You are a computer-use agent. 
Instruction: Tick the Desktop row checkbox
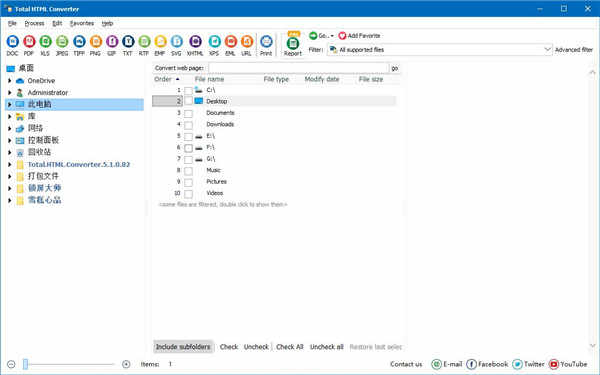pyautogui.click(x=188, y=101)
